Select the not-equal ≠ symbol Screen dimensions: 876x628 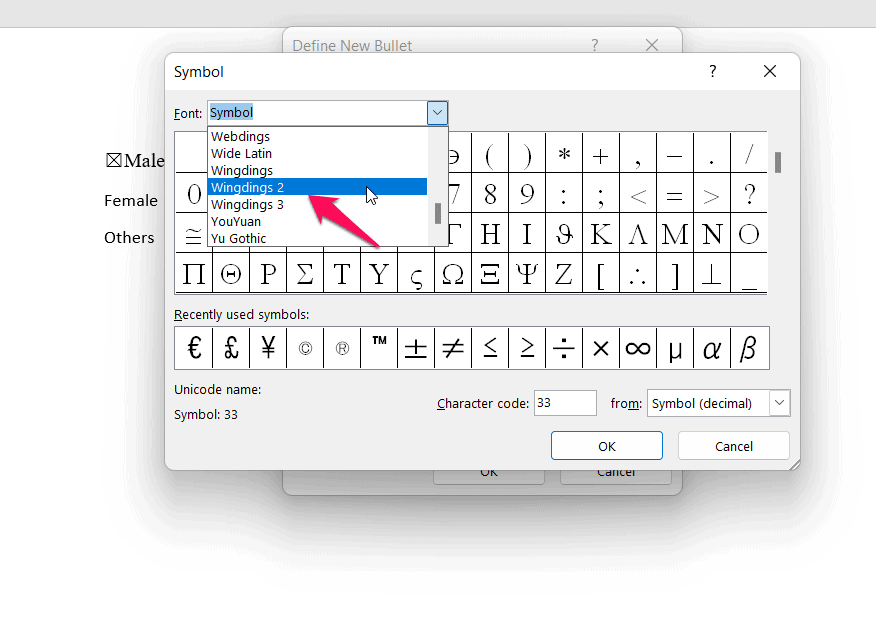[x=453, y=348]
